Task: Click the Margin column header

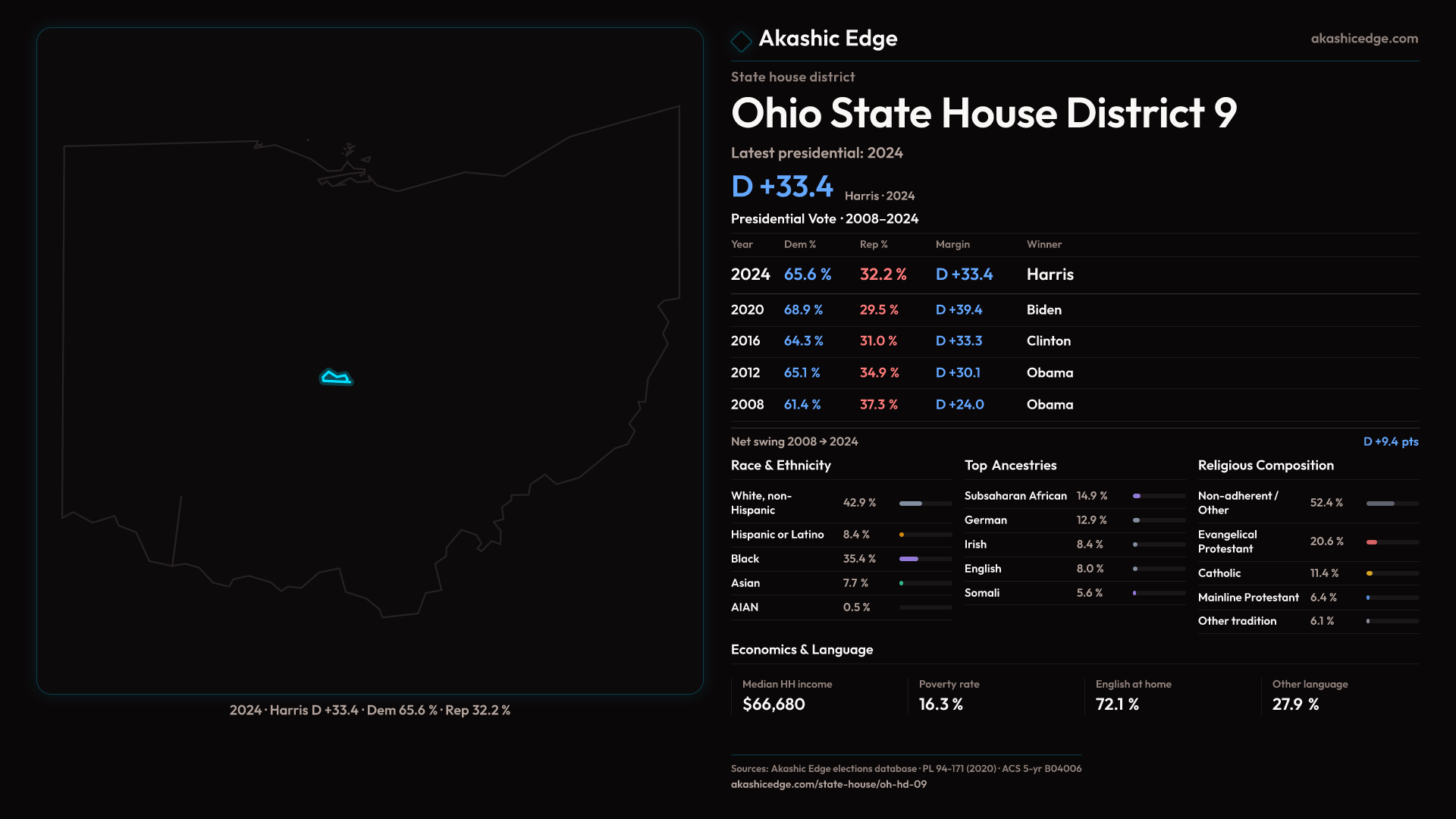Action: [x=952, y=244]
